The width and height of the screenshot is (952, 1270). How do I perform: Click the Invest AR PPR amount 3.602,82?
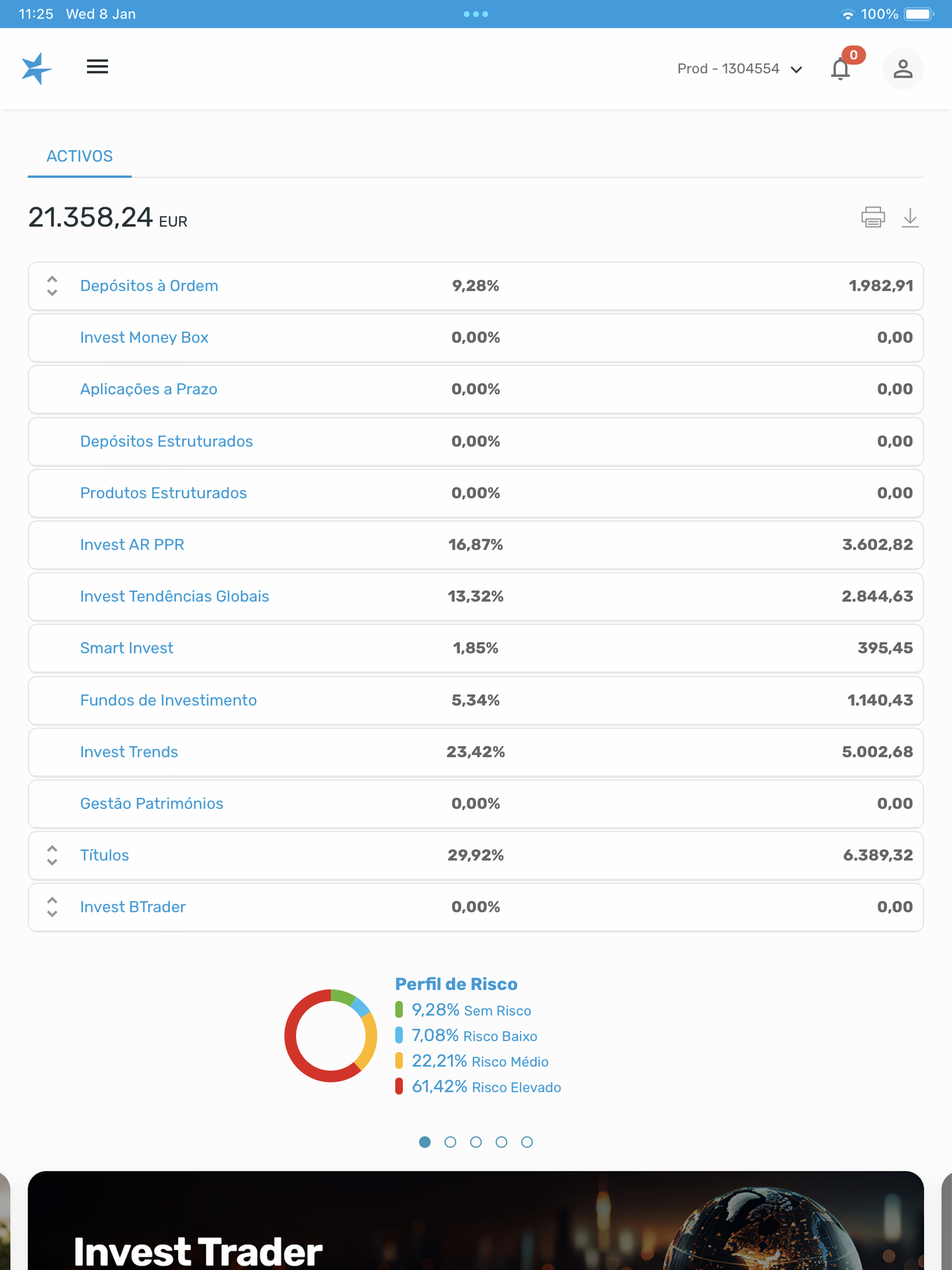[x=877, y=544]
